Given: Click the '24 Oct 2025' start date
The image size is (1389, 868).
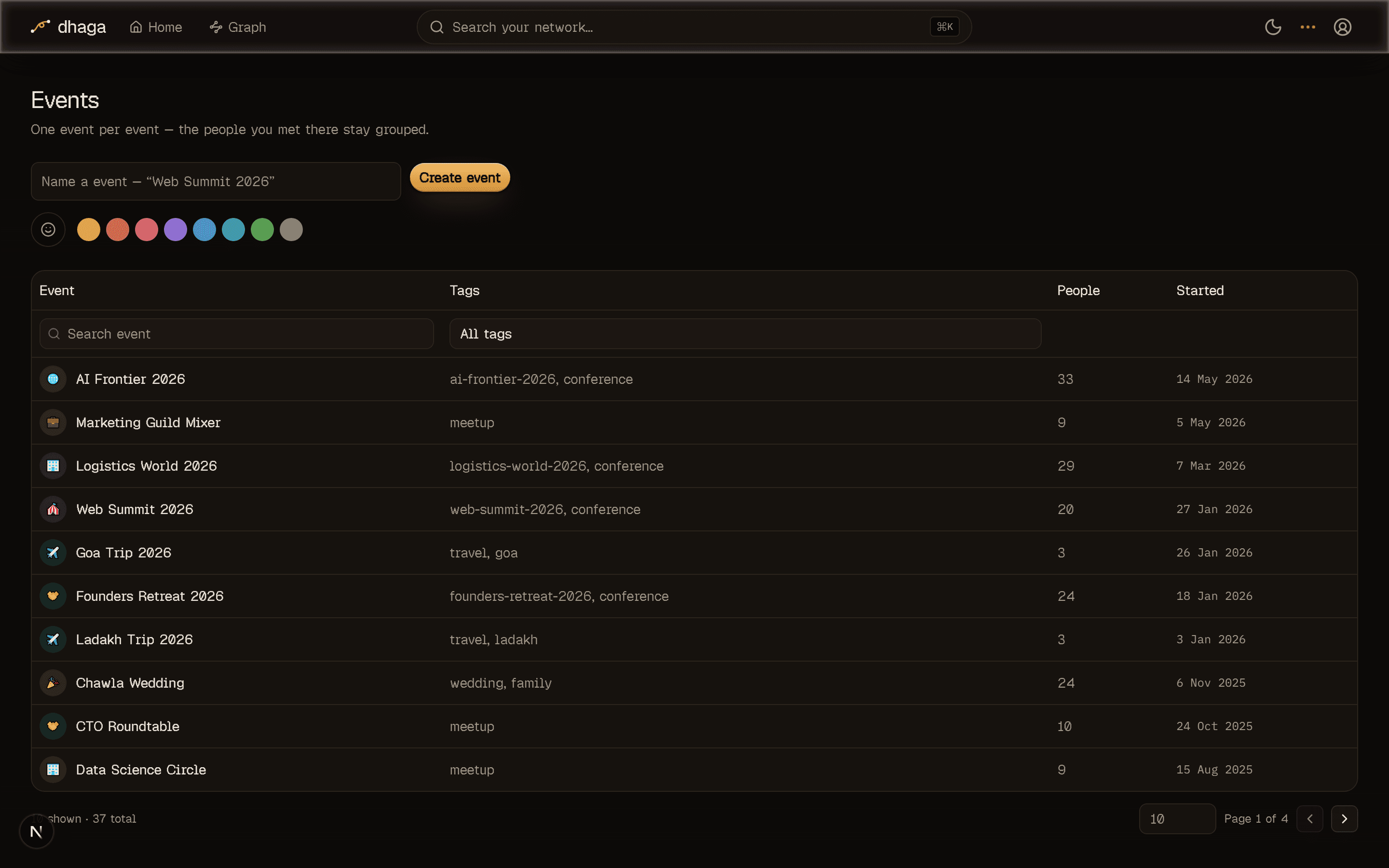Looking at the screenshot, I should [1214, 726].
